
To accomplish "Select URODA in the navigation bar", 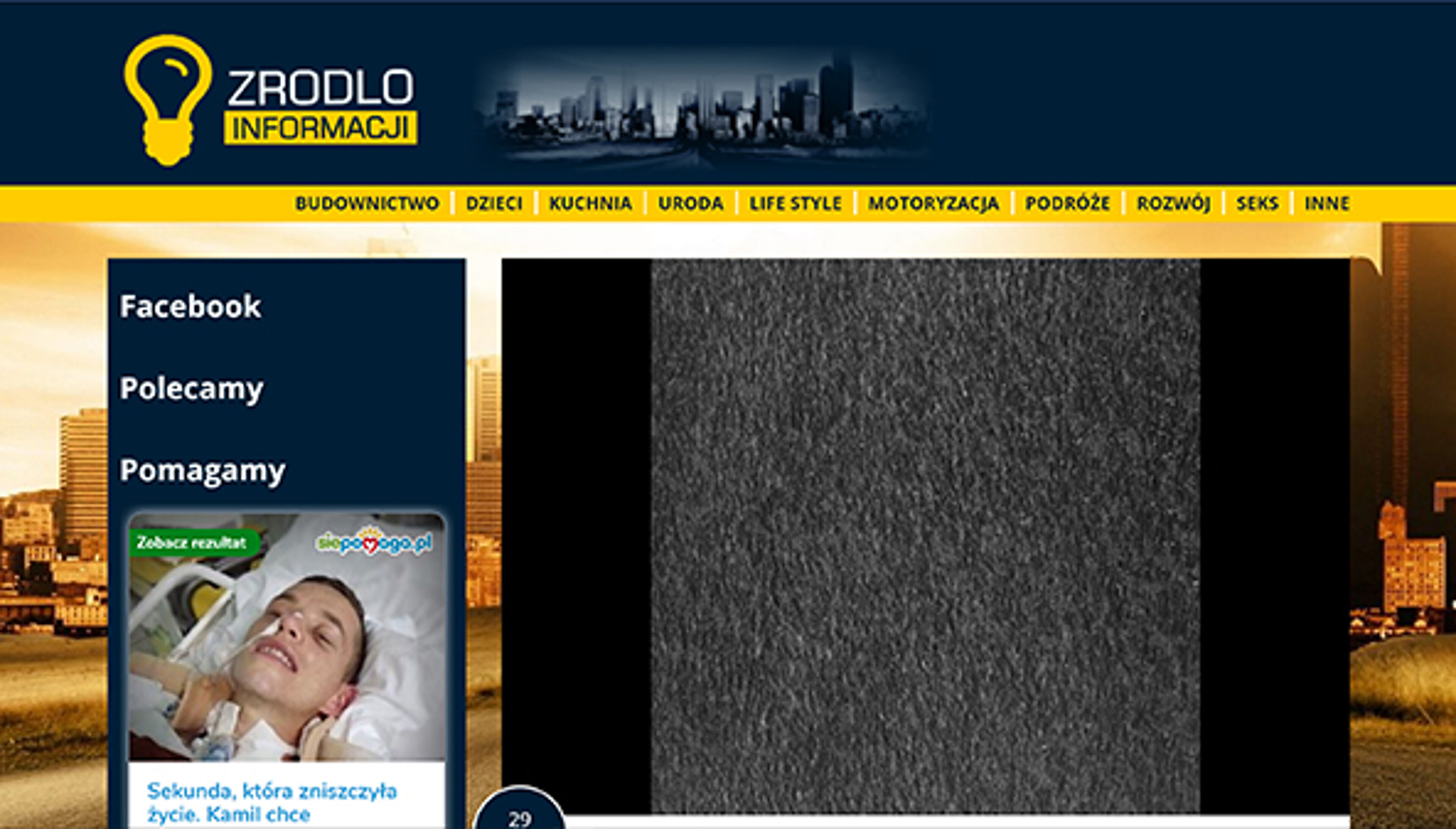I will [690, 203].
